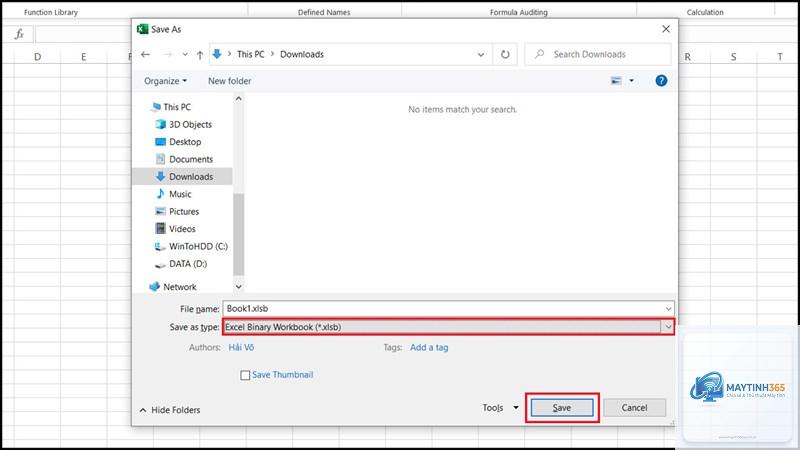
Task: Open Pictures folder in sidebar
Action: pos(184,211)
